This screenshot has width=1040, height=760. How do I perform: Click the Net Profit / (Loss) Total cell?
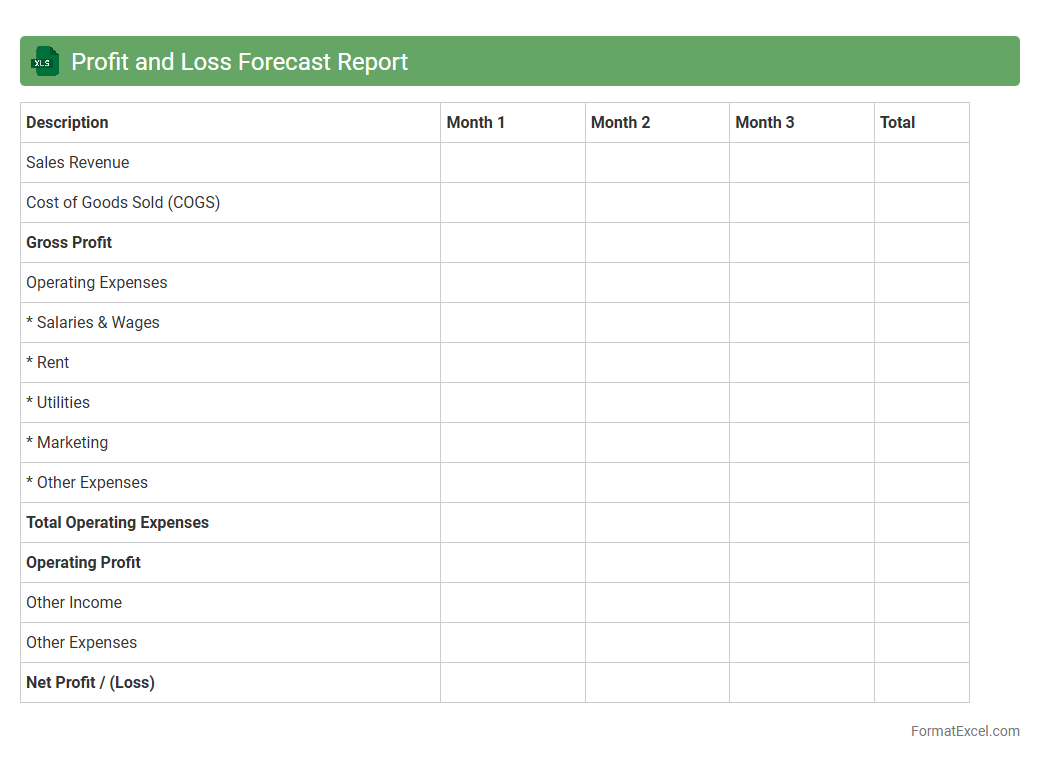(x=921, y=682)
